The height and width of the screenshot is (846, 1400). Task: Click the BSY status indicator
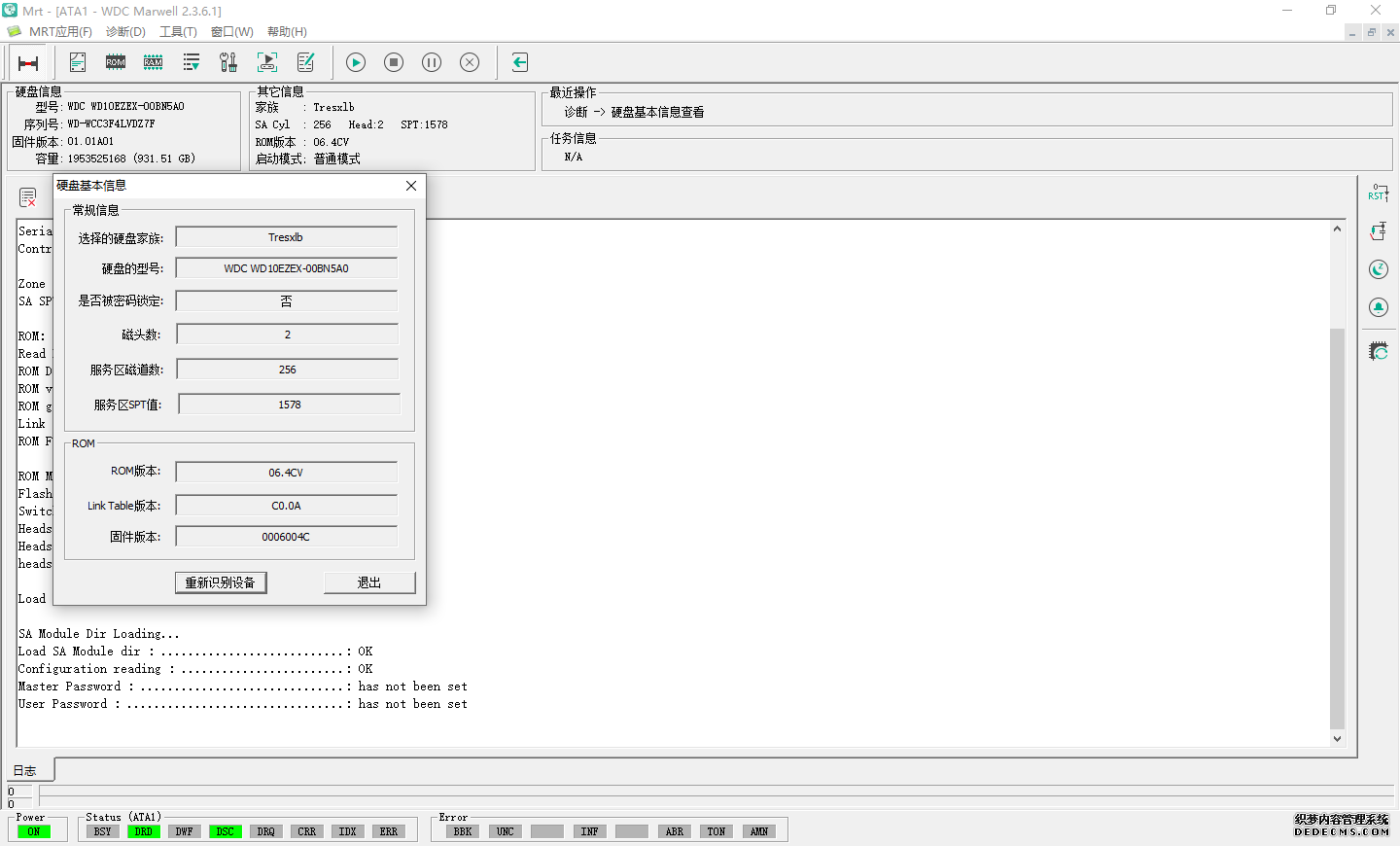click(103, 831)
